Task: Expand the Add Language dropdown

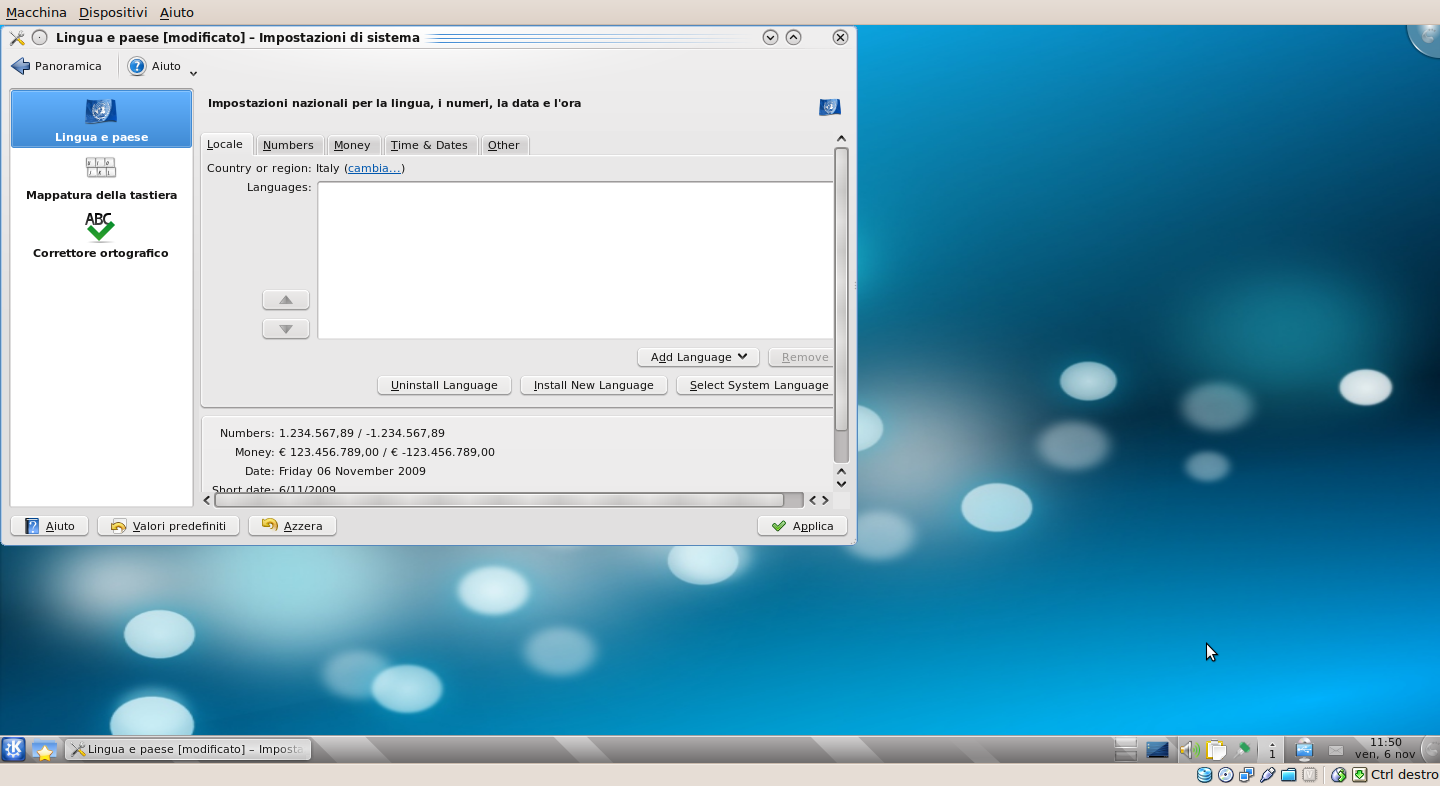Action: tap(698, 357)
